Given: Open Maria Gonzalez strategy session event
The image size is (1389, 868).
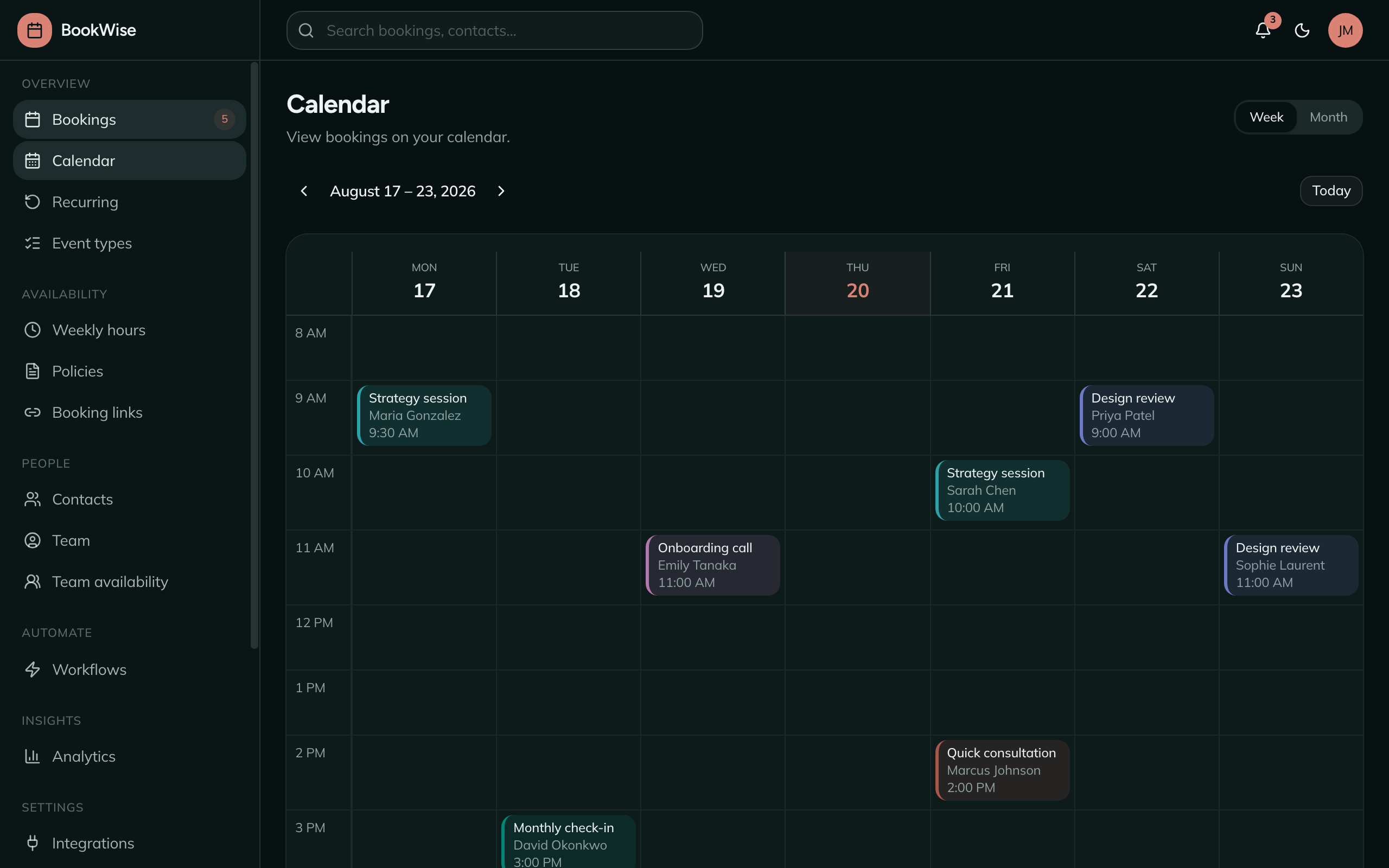Looking at the screenshot, I should tap(424, 416).
